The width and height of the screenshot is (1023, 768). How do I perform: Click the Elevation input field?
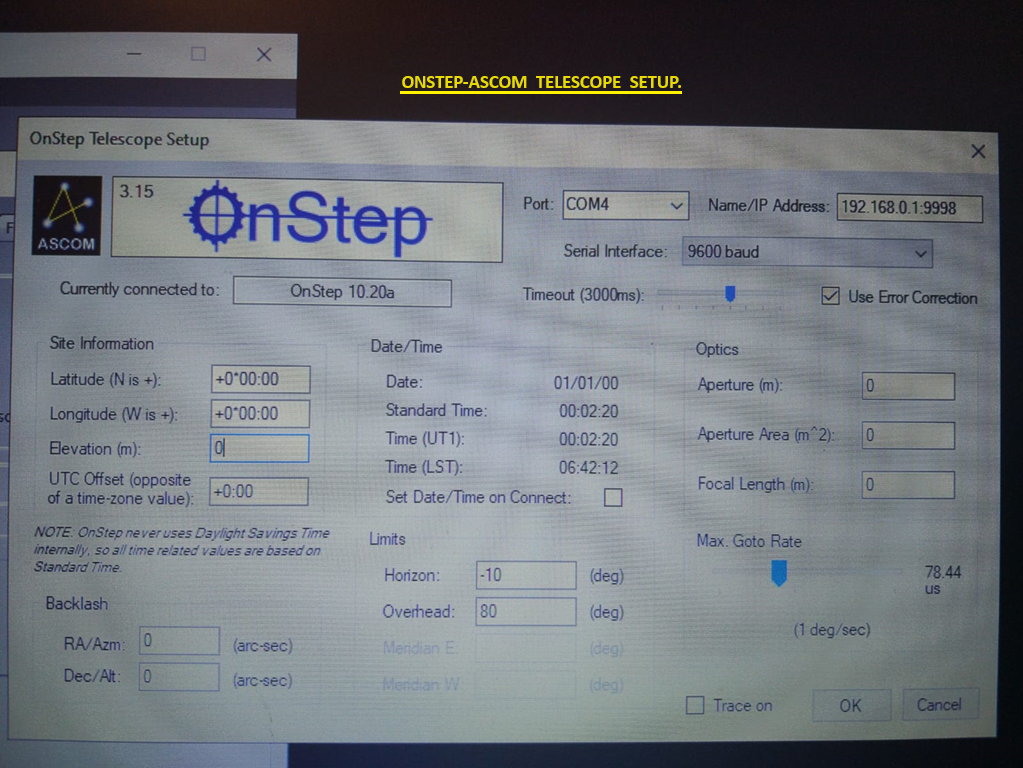(x=260, y=448)
